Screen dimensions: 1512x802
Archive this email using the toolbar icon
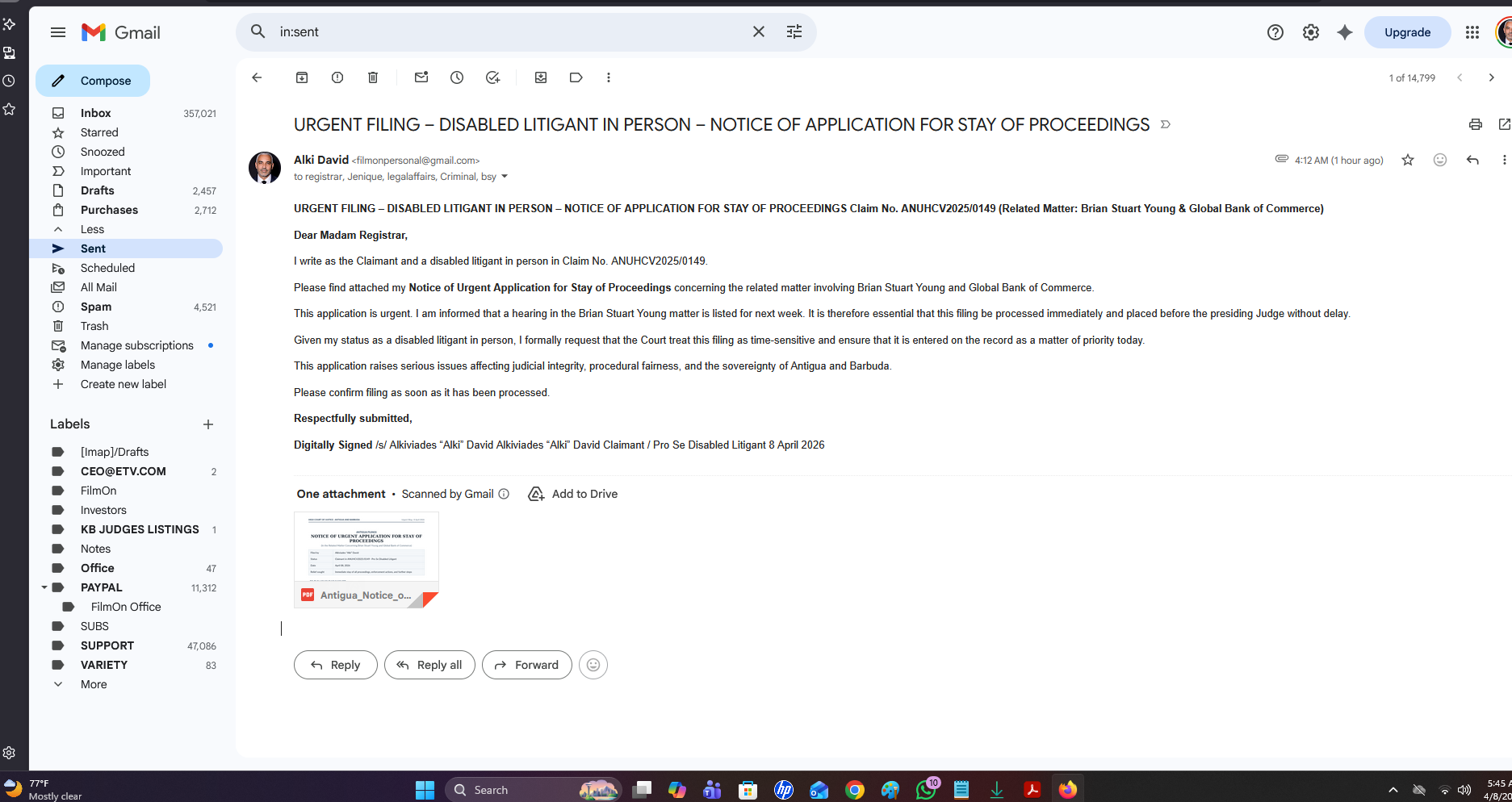point(302,77)
